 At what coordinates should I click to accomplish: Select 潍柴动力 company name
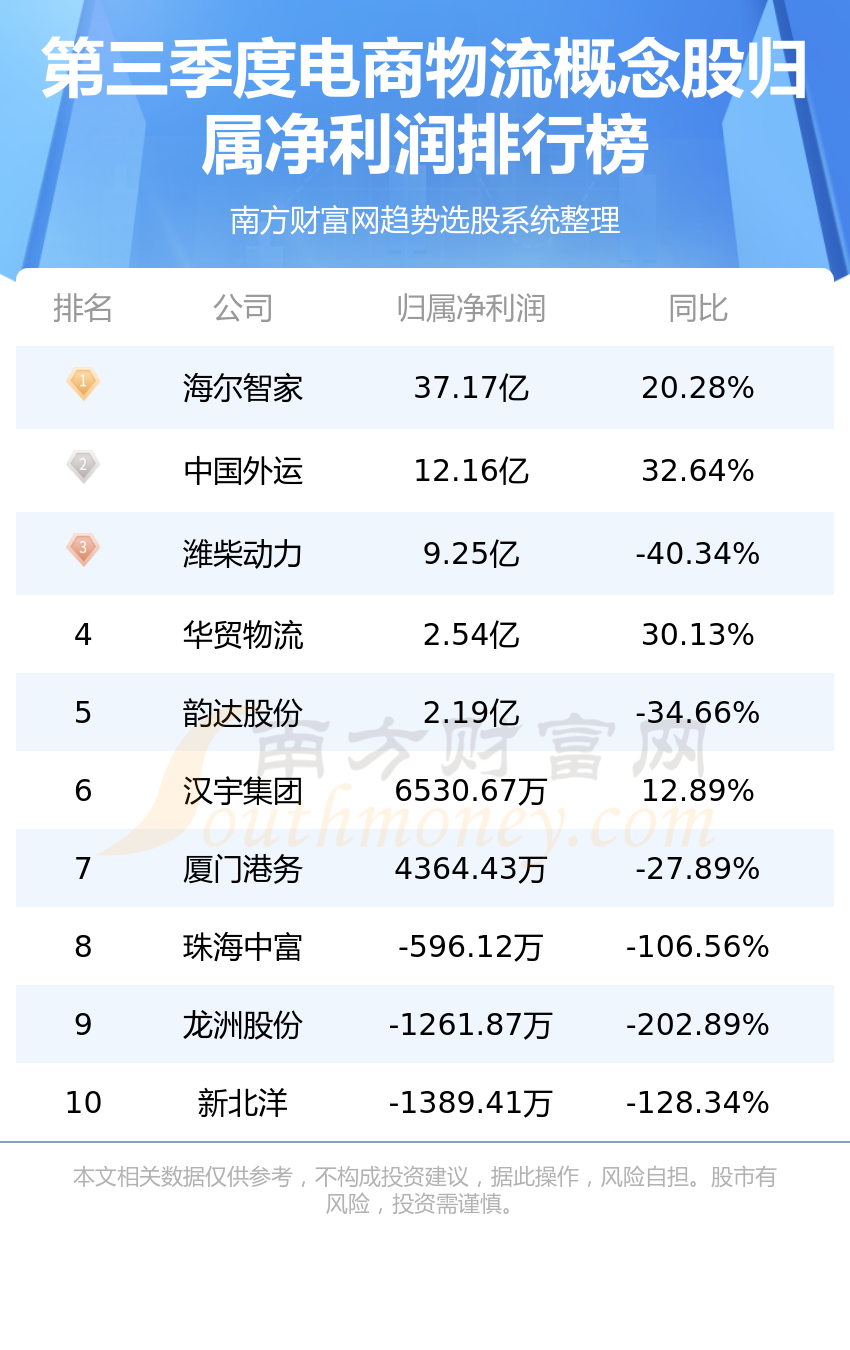pyautogui.click(x=243, y=554)
